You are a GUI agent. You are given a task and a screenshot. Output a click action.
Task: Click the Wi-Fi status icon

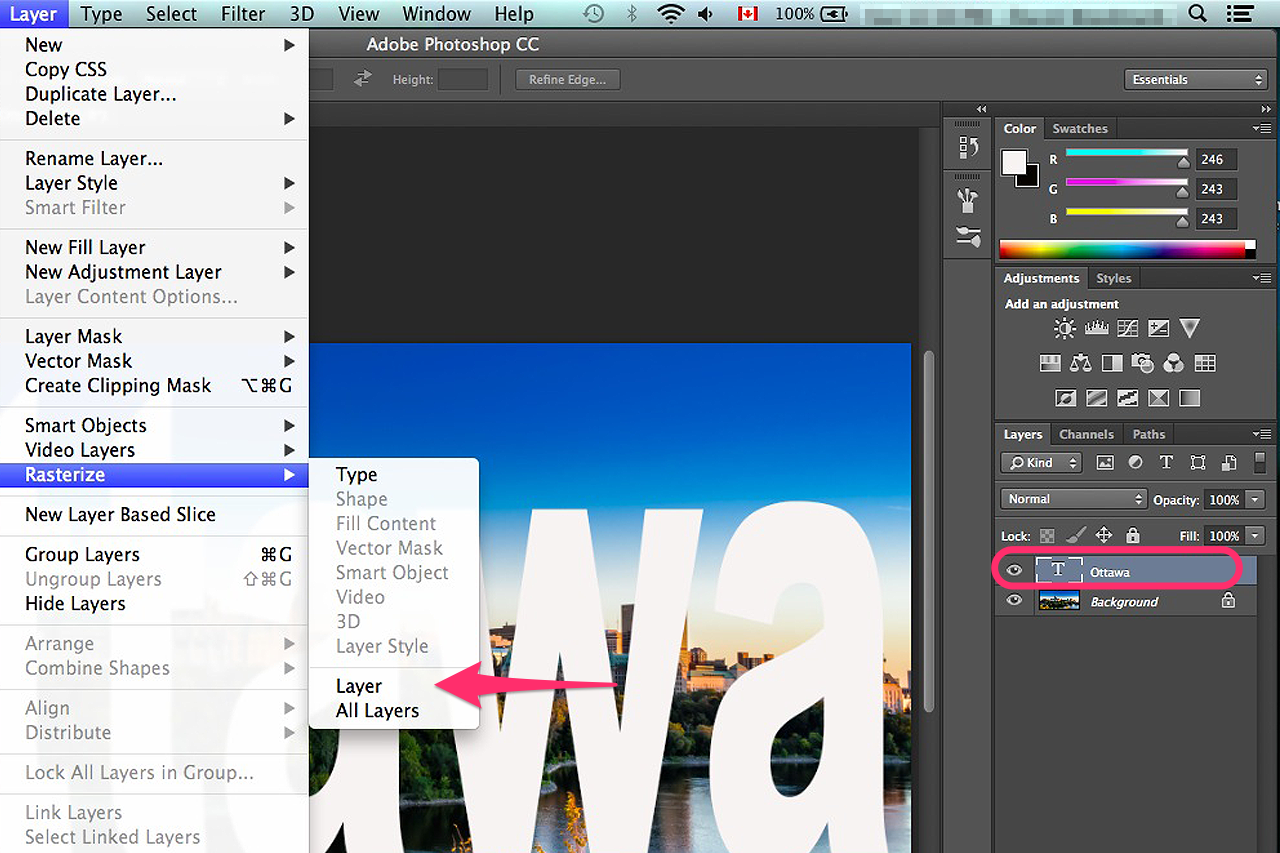pos(670,14)
